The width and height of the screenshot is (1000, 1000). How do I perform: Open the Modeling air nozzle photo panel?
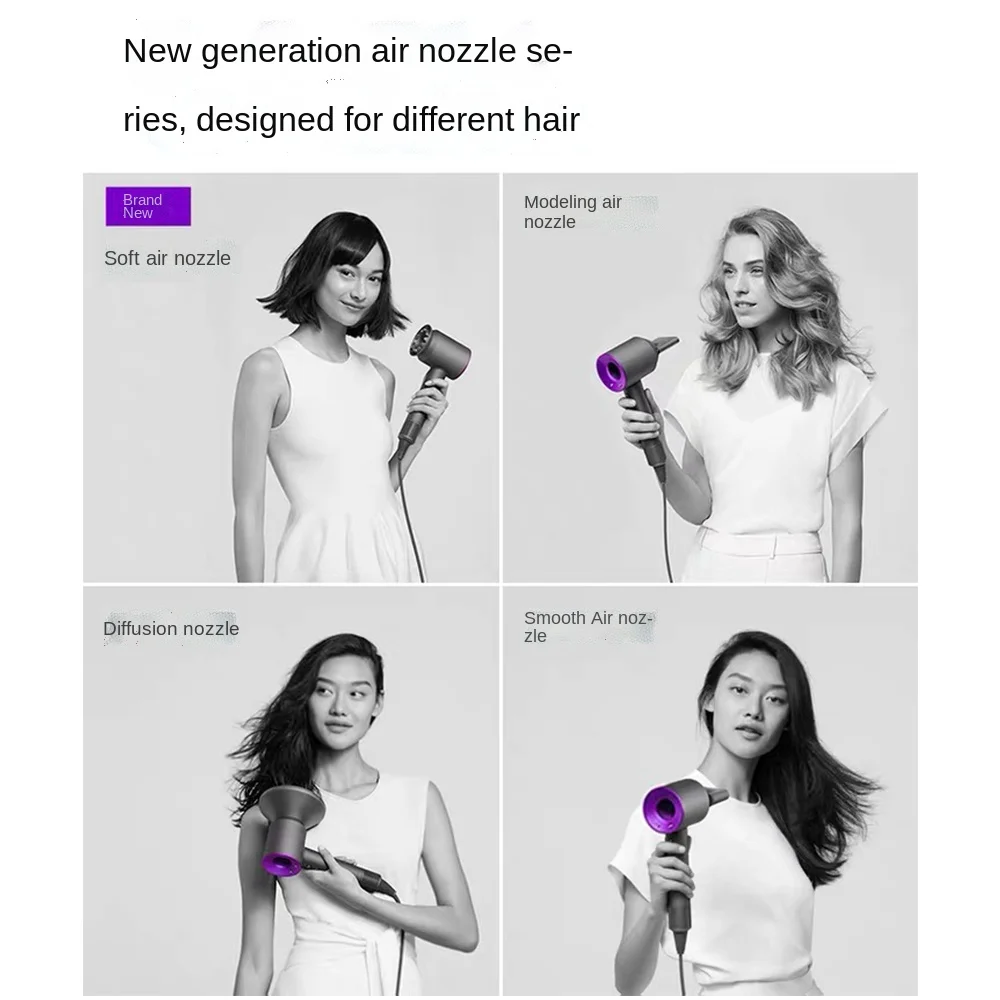710,378
